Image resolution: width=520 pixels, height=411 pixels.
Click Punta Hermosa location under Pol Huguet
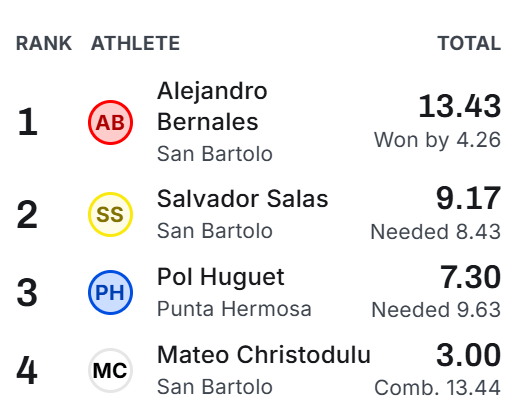(234, 309)
